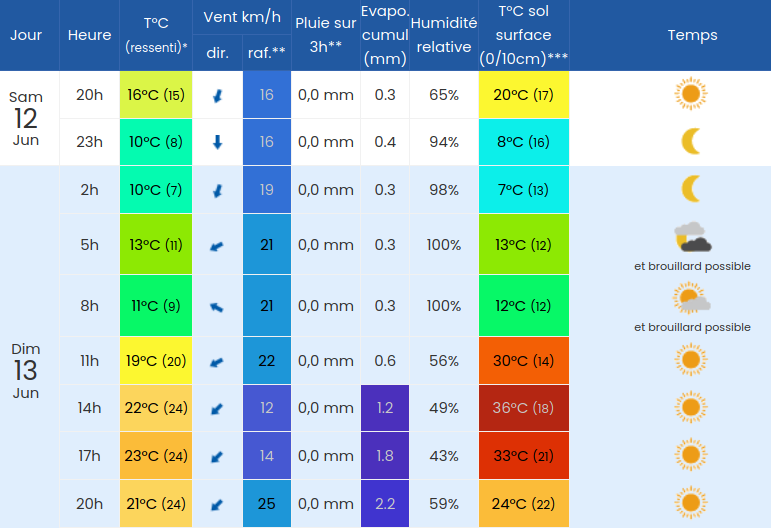Click the purple 2.2 evaporation cell
Viewport: 771px width, 528px height.
(x=385, y=503)
